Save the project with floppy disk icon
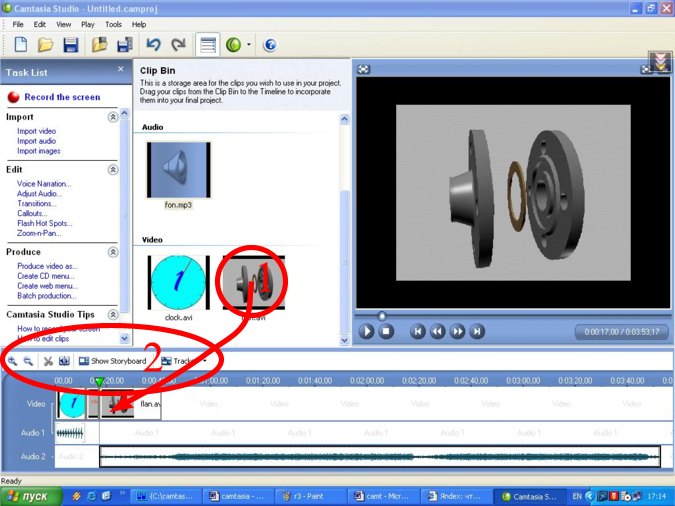The height and width of the screenshot is (506, 675). coord(71,45)
